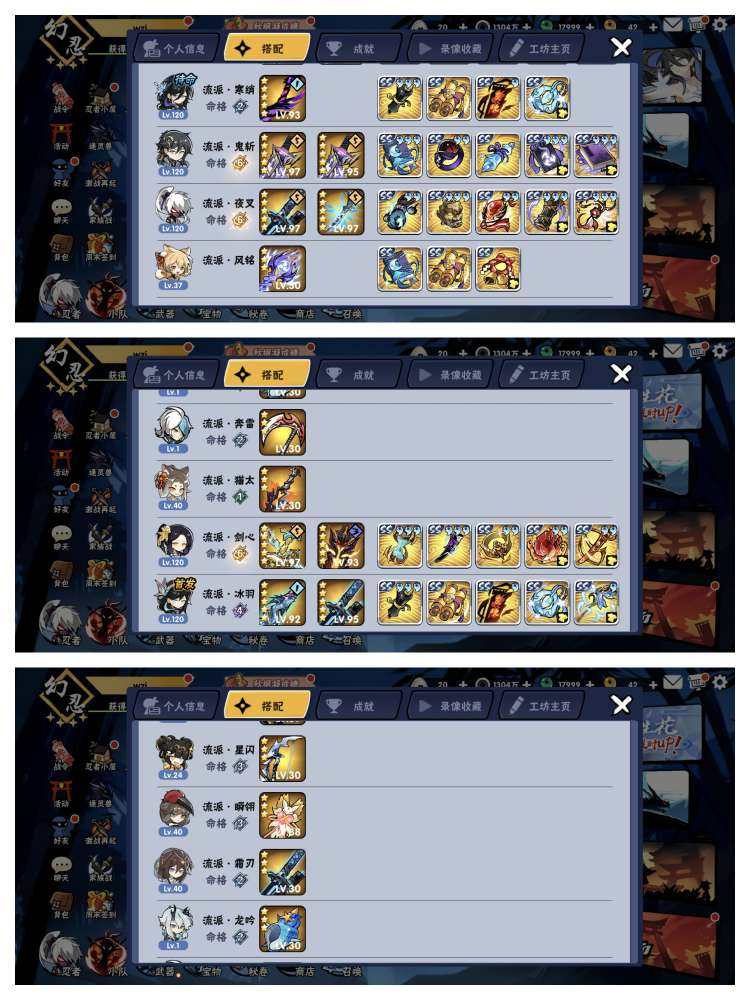Select the 风铭 purple lightning weapon LV.30
The height and width of the screenshot is (1000, 750).
tap(283, 268)
